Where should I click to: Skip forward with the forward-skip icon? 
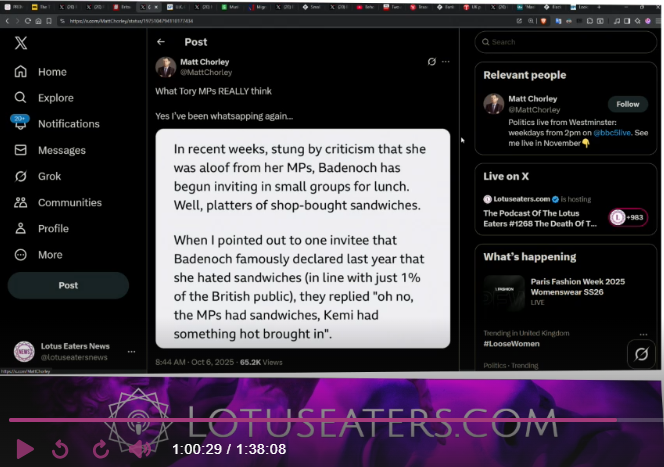100,449
